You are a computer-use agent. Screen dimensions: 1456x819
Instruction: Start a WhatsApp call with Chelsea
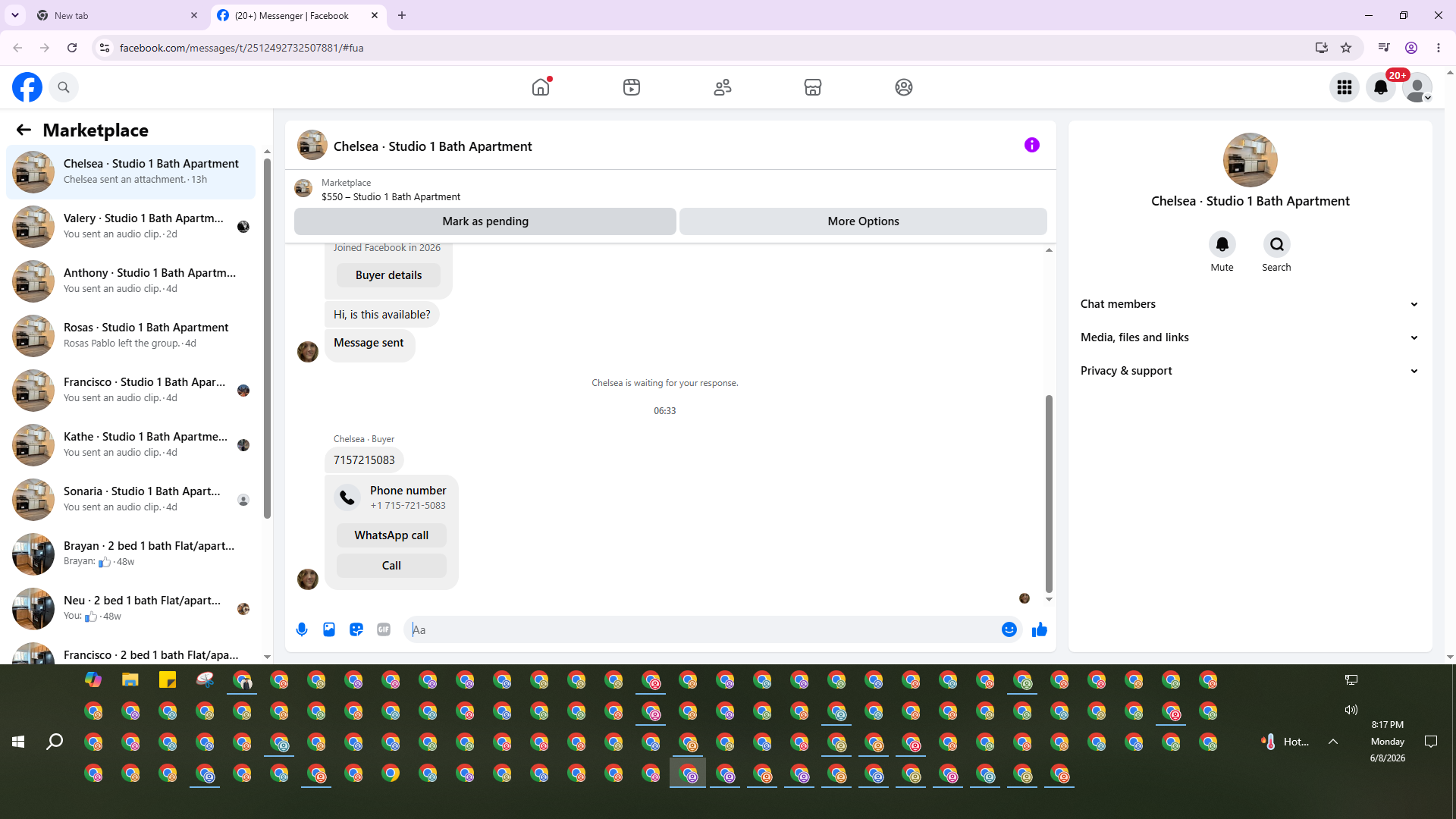click(391, 535)
